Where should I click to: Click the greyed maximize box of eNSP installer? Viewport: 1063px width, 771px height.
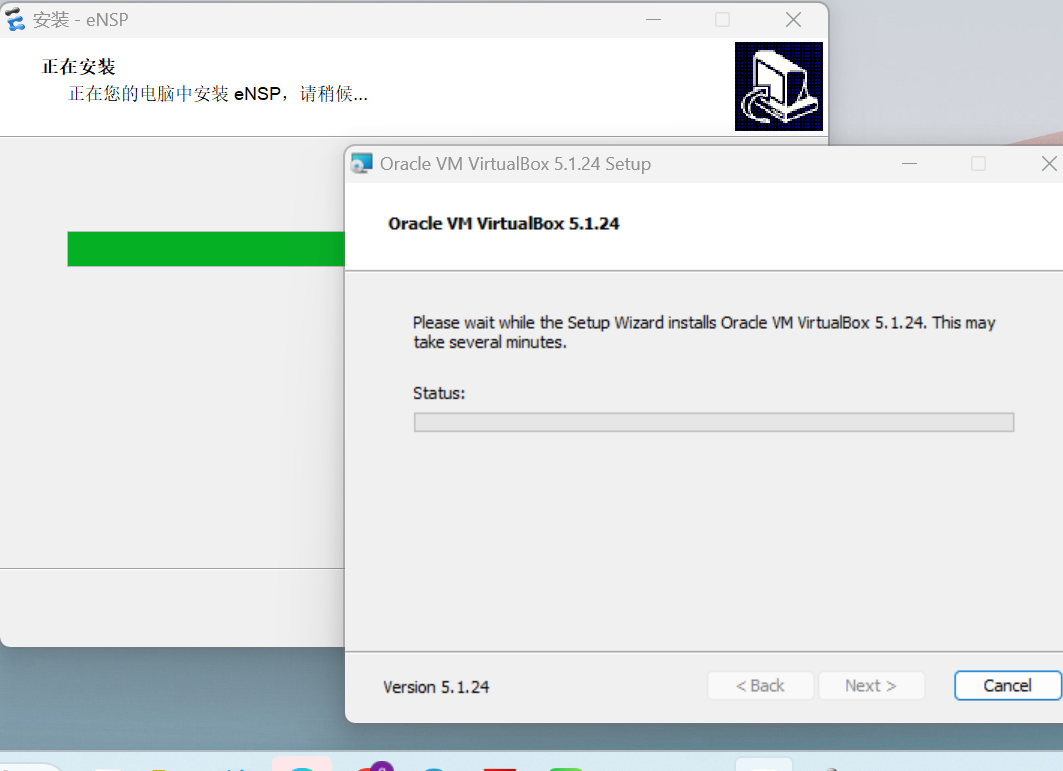point(722,19)
